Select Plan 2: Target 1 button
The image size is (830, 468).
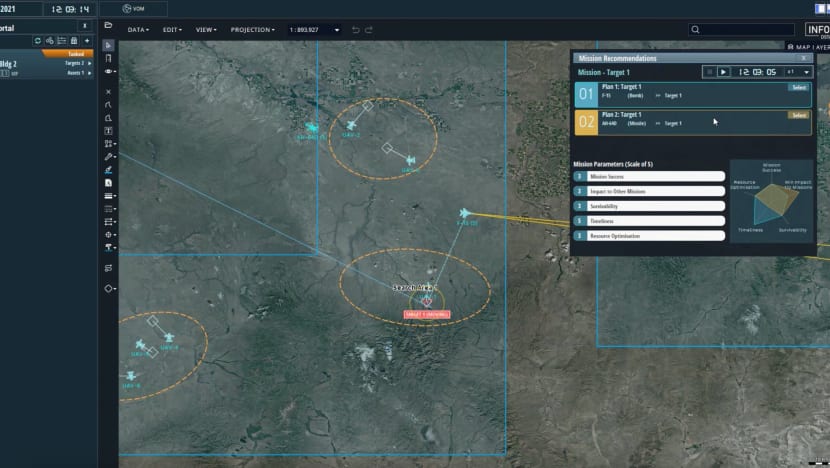click(x=798, y=115)
